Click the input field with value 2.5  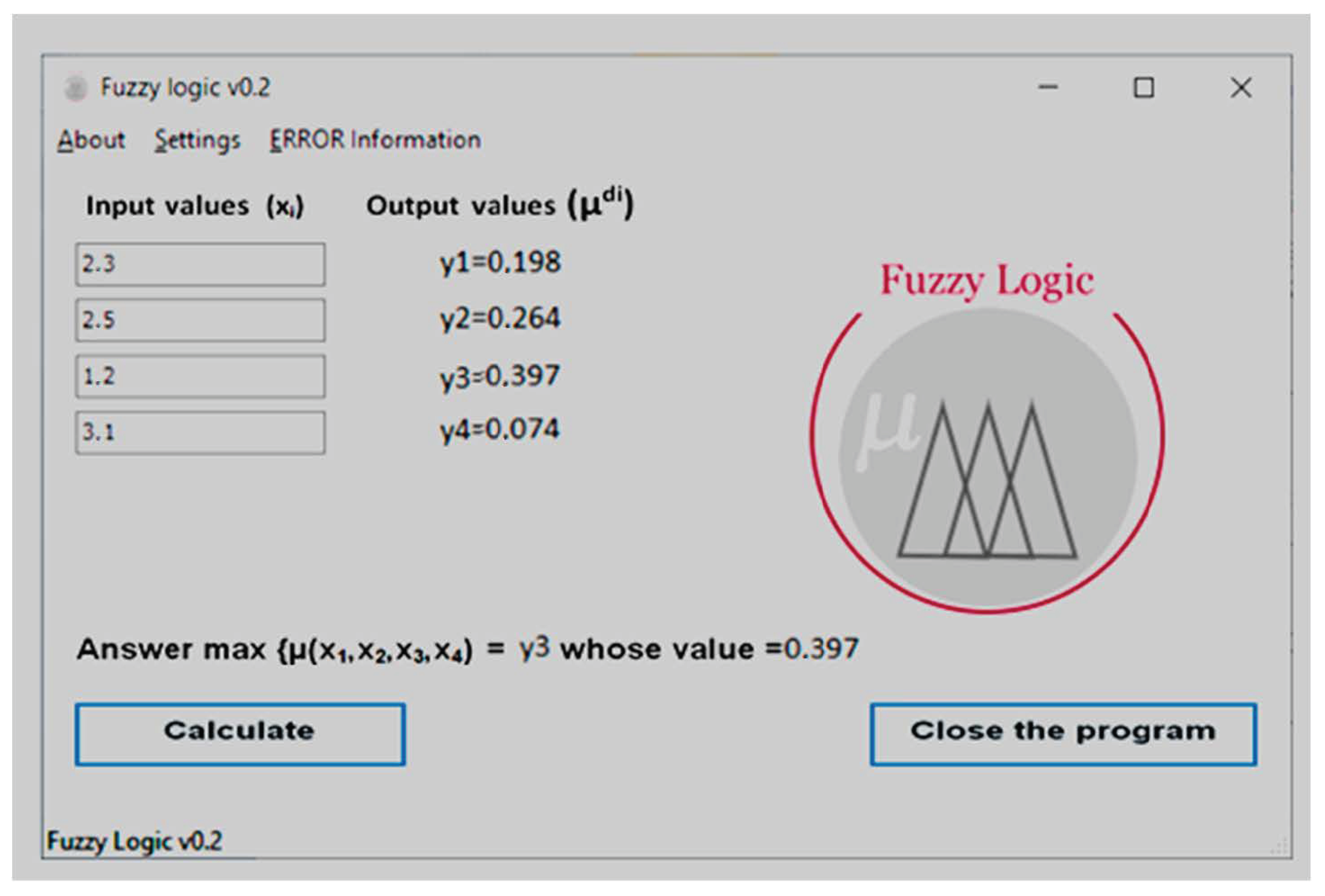click(x=200, y=320)
